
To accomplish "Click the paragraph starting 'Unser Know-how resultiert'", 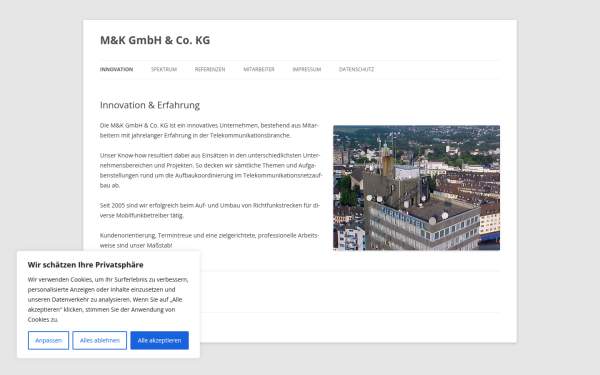I will 211,170.
